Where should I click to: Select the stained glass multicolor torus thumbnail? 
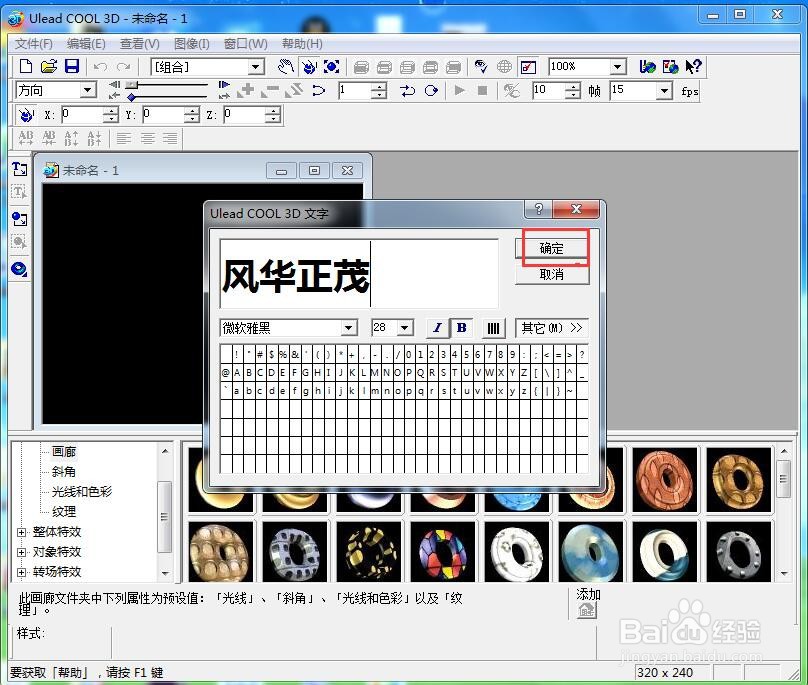click(442, 551)
